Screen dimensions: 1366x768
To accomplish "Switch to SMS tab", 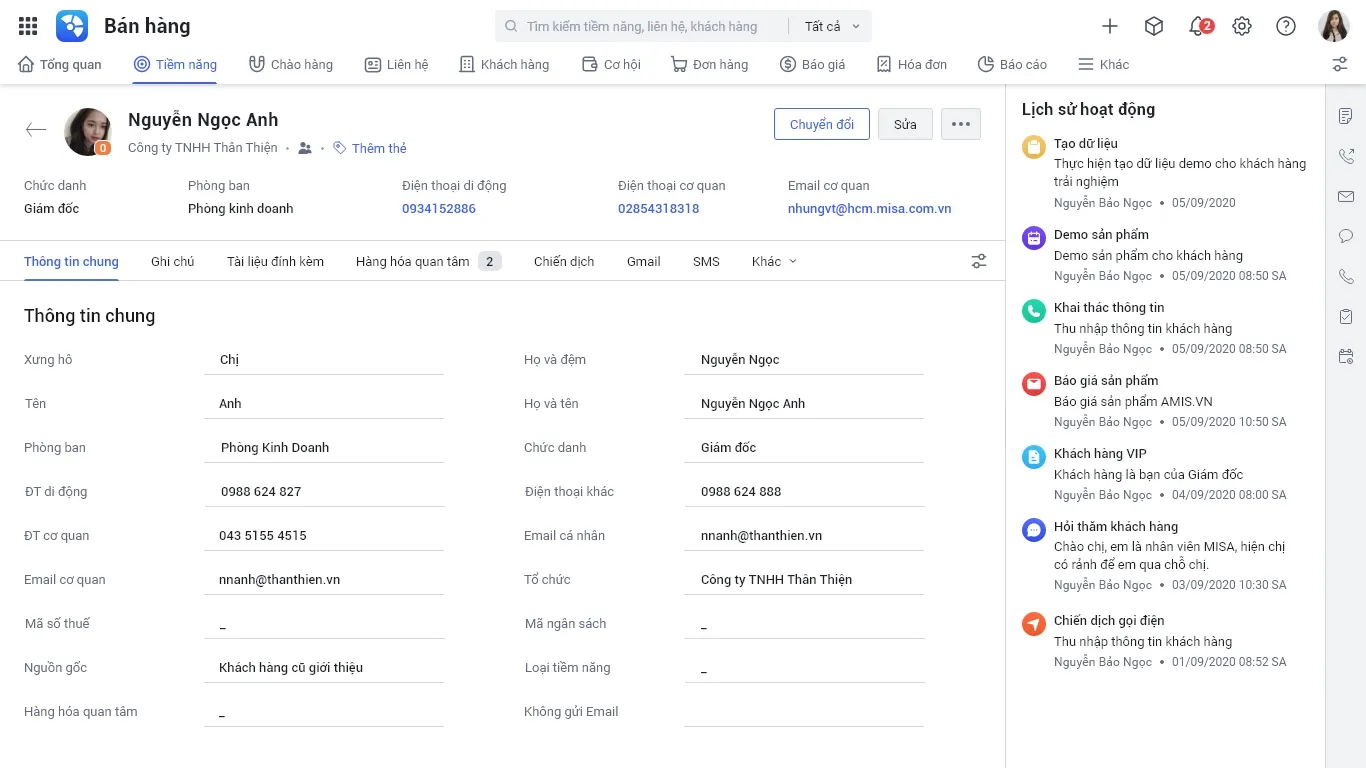I will [706, 261].
